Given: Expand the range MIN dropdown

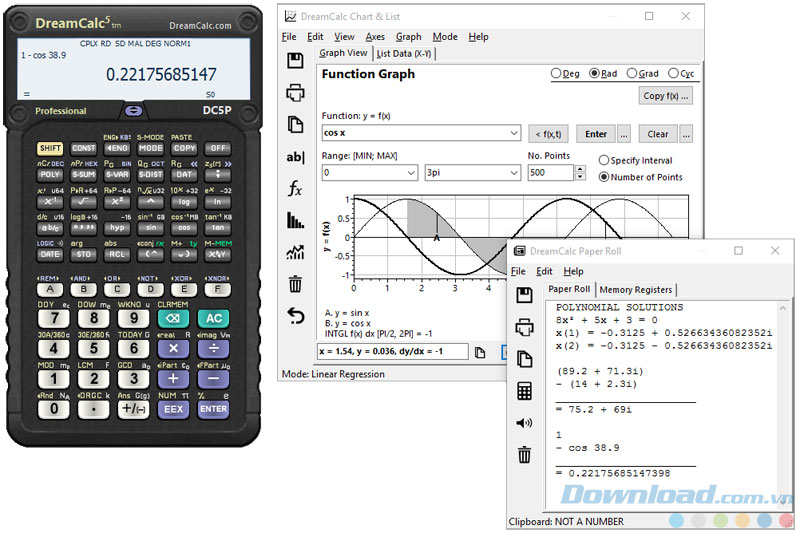Looking at the screenshot, I should (411, 172).
